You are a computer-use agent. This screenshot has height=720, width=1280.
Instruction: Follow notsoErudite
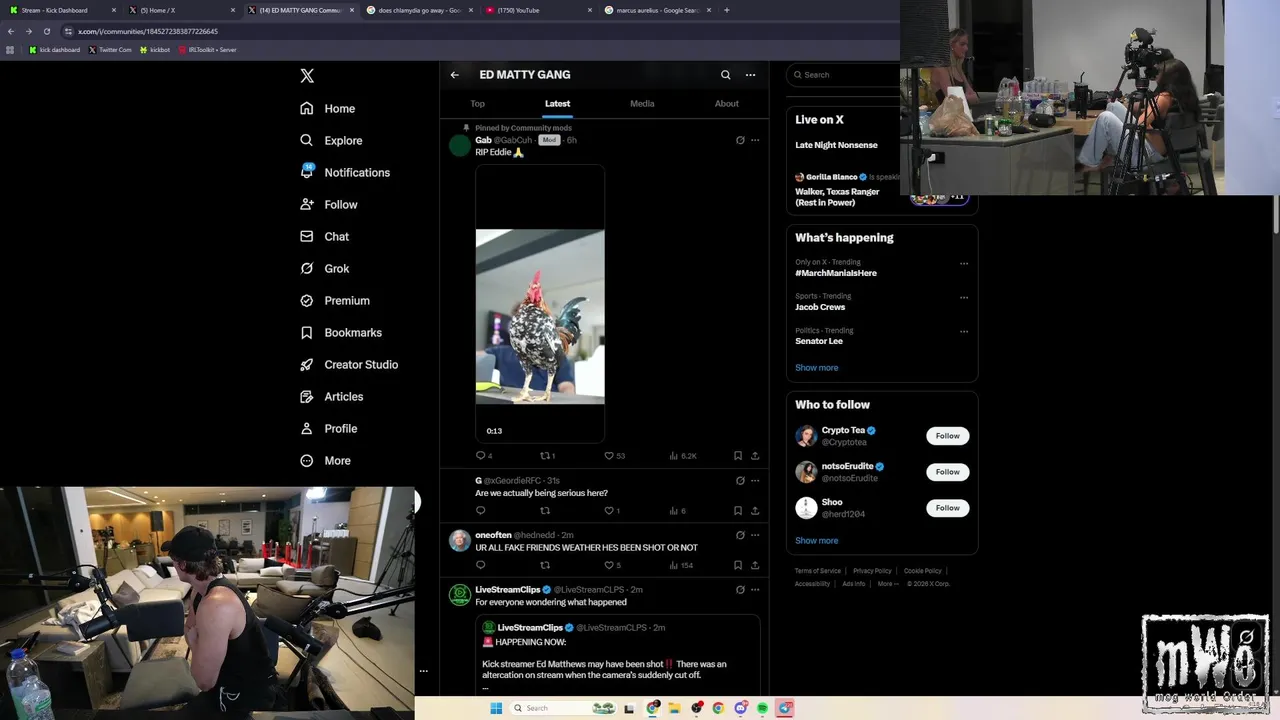[948, 472]
